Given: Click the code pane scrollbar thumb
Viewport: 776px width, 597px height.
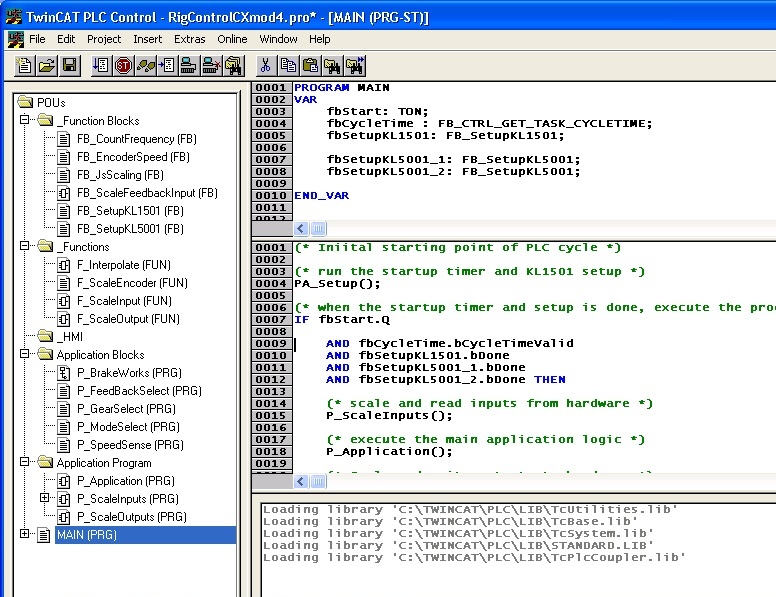Looking at the screenshot, I should [318, 481].
